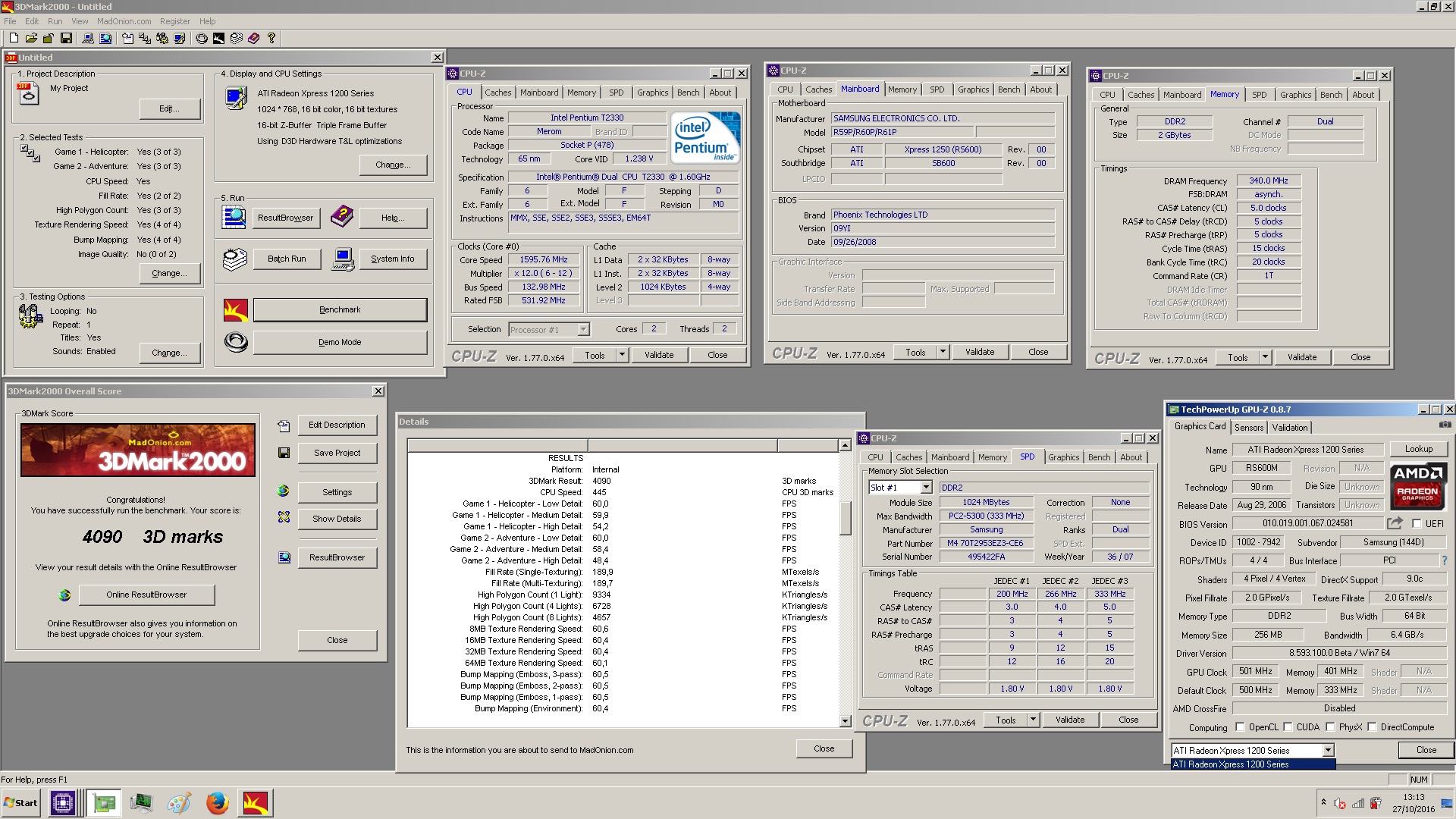This screenshot has height=819, width=1456.
Task: Click Show Details button in Overall Score
Action: click(337, 519)
